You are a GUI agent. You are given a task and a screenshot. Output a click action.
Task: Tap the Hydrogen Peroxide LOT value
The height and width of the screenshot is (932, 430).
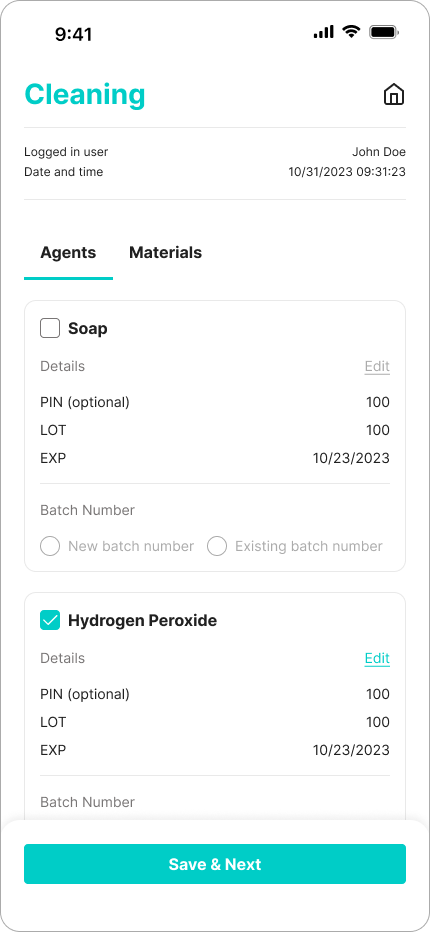(378, 722)
